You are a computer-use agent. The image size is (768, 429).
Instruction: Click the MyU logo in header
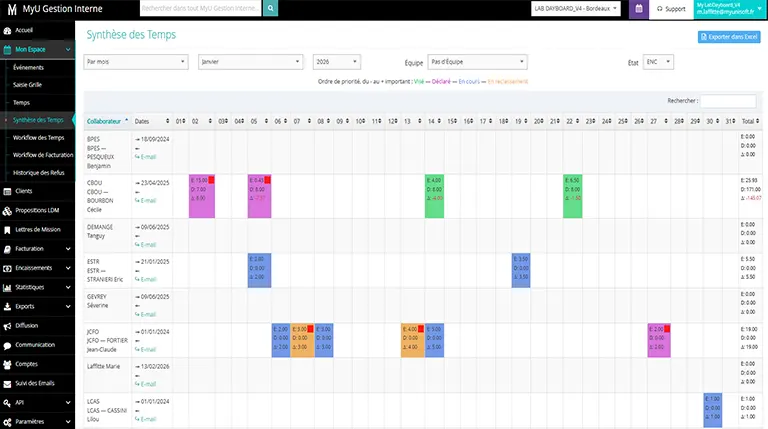coord(12,9)
